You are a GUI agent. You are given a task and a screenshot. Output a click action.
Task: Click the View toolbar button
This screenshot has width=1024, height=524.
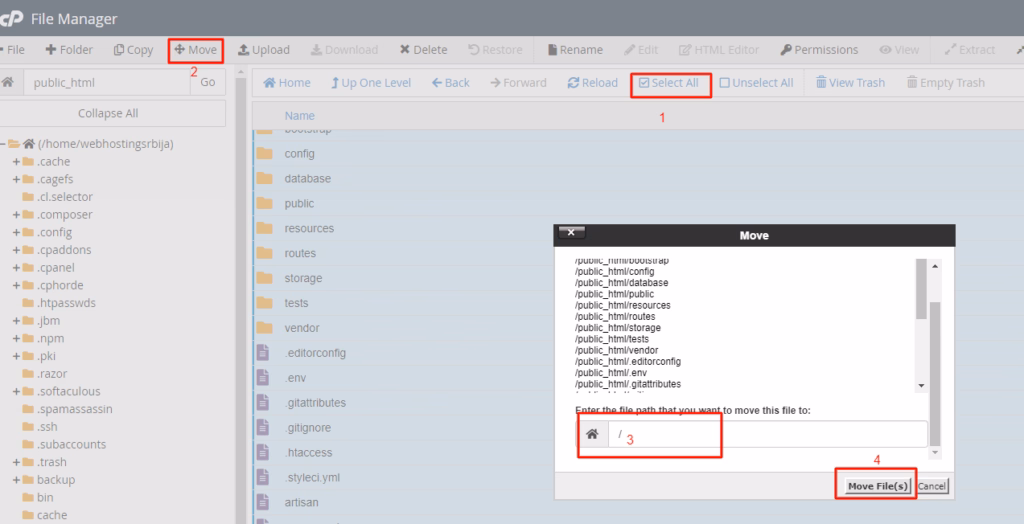899,50
